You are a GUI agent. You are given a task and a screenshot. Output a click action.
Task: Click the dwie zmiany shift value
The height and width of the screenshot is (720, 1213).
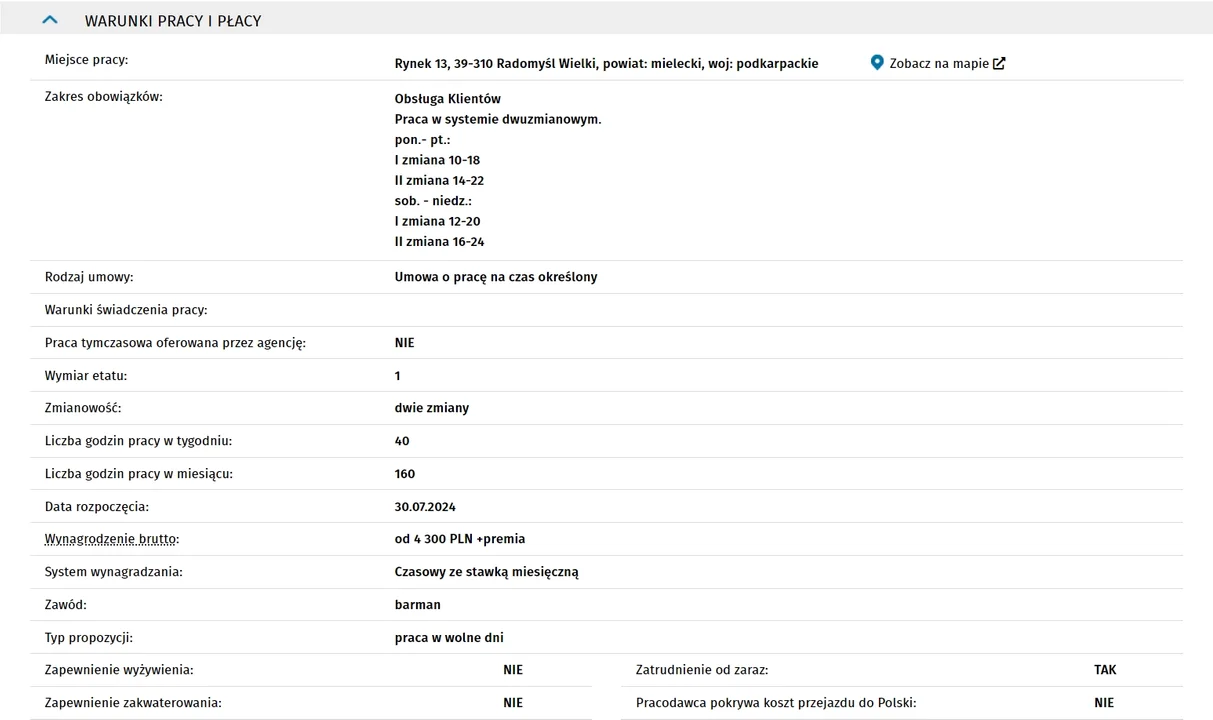(432, 408)
